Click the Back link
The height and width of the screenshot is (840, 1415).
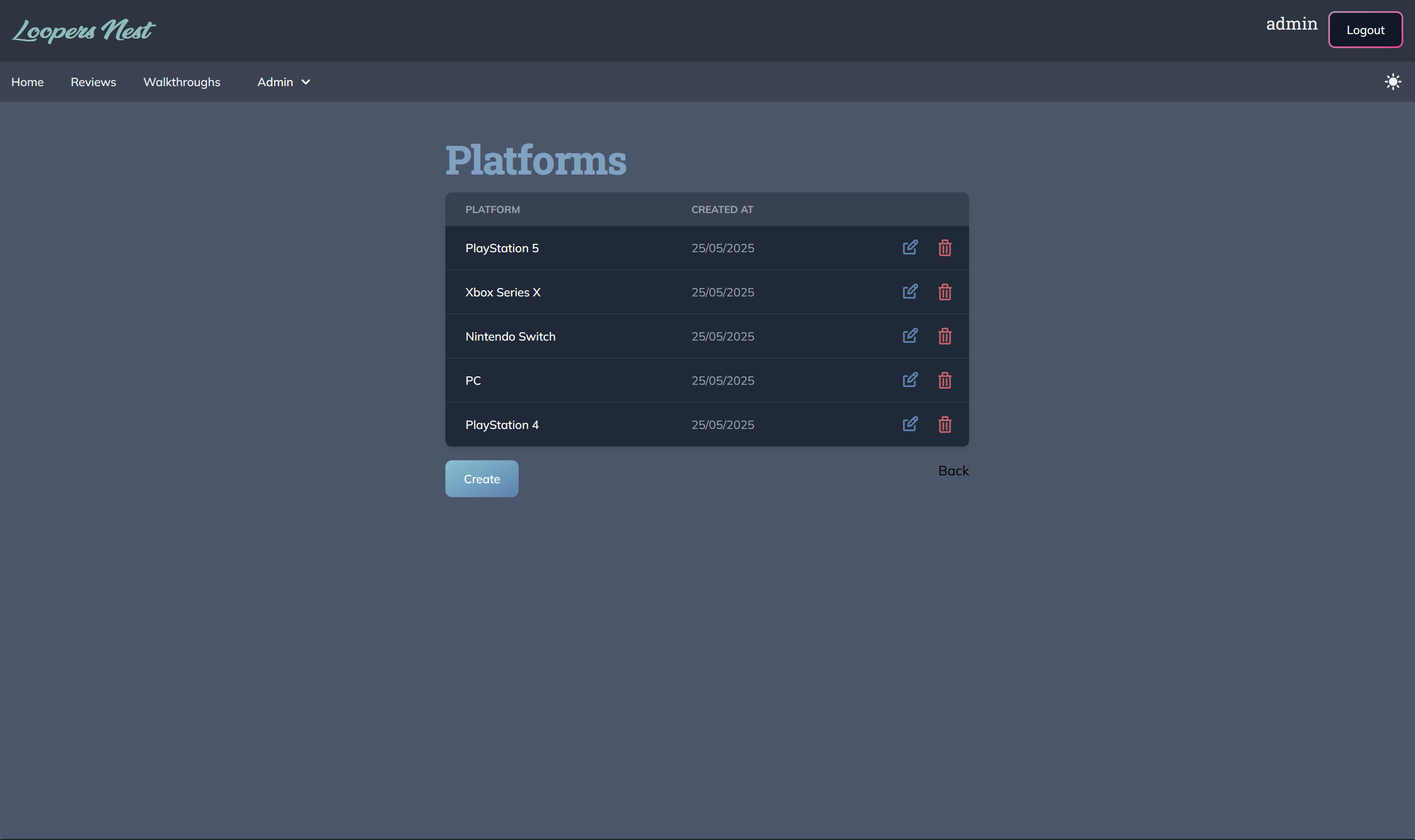coord(953,470)
